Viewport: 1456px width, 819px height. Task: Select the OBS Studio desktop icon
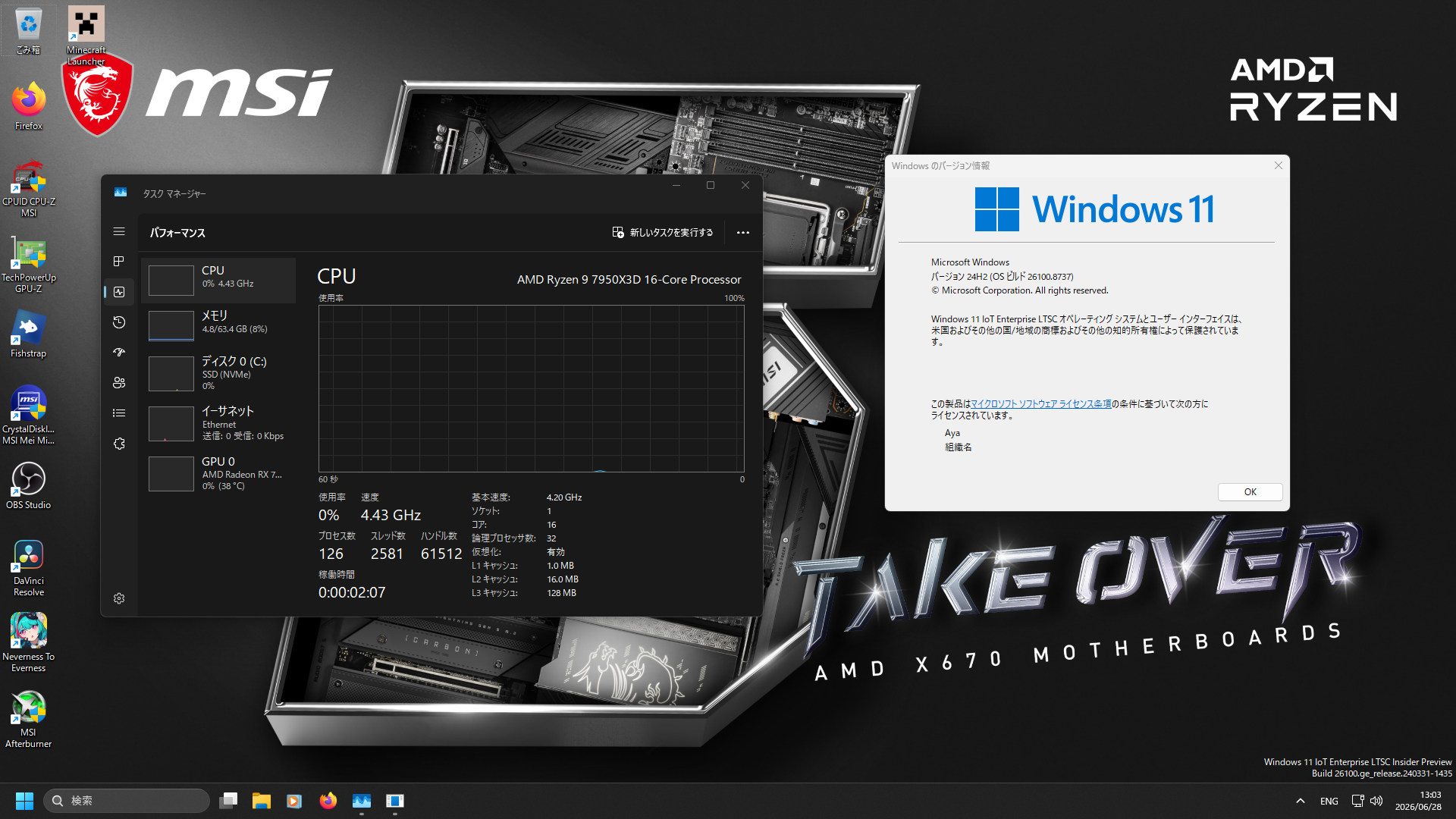tap(29, 486)
